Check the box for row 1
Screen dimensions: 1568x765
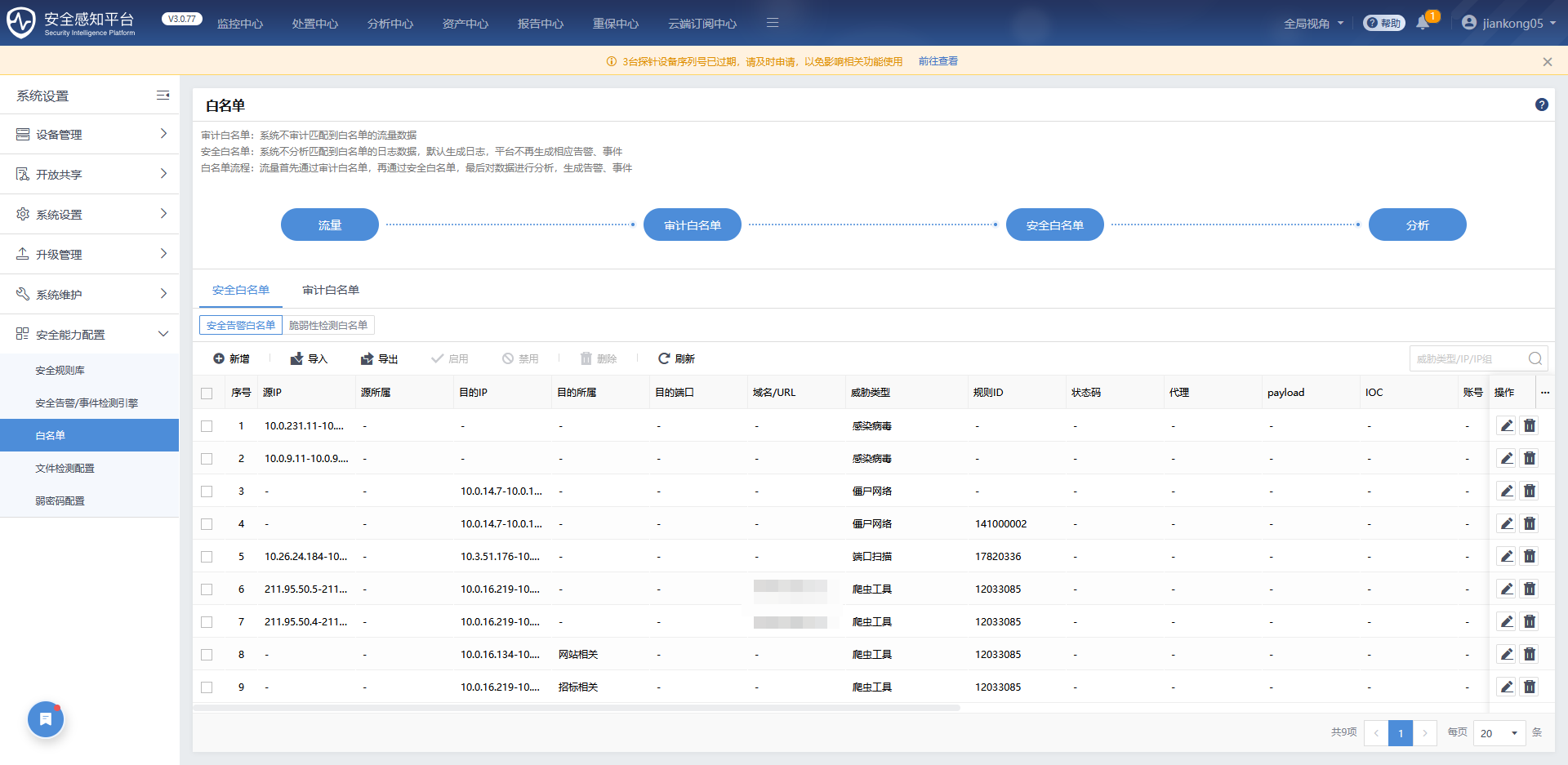pos(207,426)
